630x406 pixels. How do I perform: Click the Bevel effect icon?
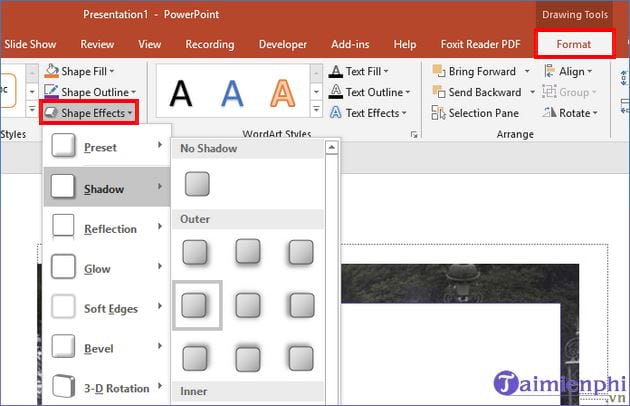63,346
